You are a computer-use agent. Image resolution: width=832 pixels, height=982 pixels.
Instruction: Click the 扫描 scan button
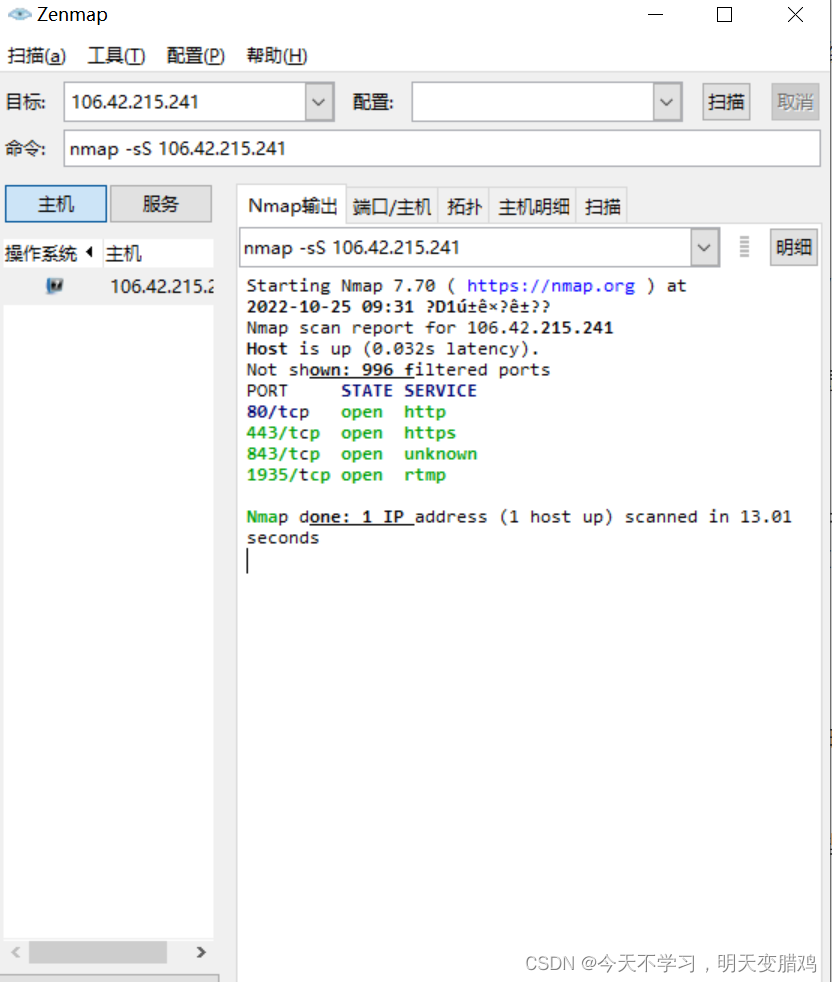(726, 101)
